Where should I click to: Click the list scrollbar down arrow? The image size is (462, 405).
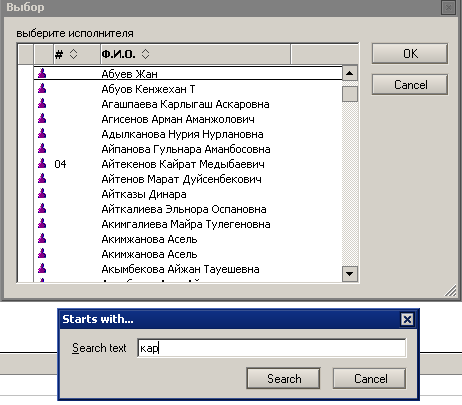coord(350,274)
